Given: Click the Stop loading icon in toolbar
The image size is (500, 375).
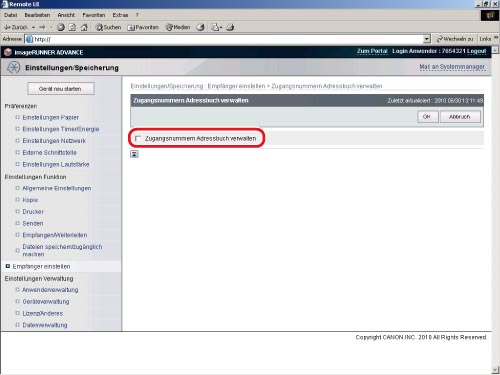Looking at the screenshot, I should 61,27.
